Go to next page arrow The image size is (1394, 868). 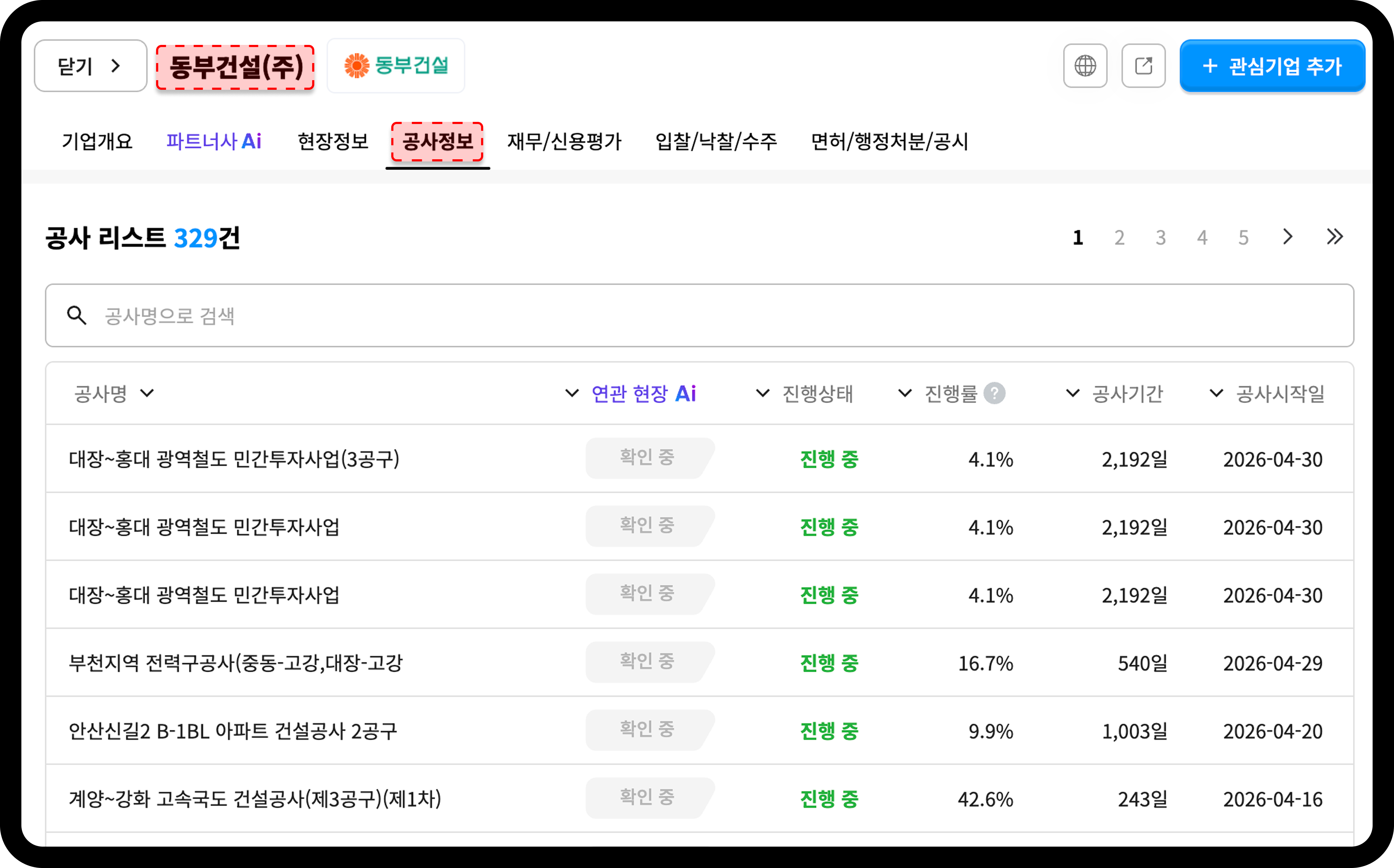pyautogui.click(x=1288, y=237)
